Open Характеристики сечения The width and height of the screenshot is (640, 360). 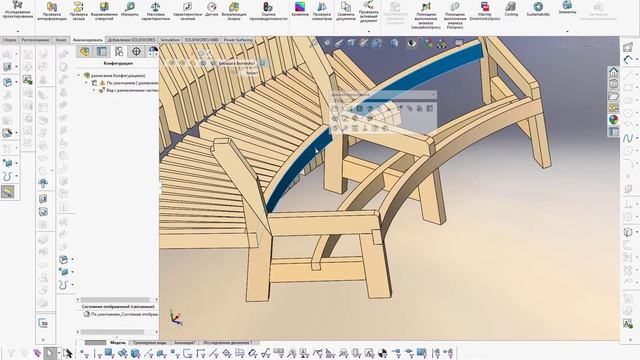(187, 11)
